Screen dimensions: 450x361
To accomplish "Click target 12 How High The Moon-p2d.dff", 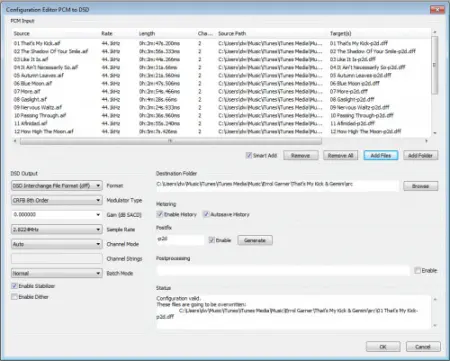I will coord(365,131).
